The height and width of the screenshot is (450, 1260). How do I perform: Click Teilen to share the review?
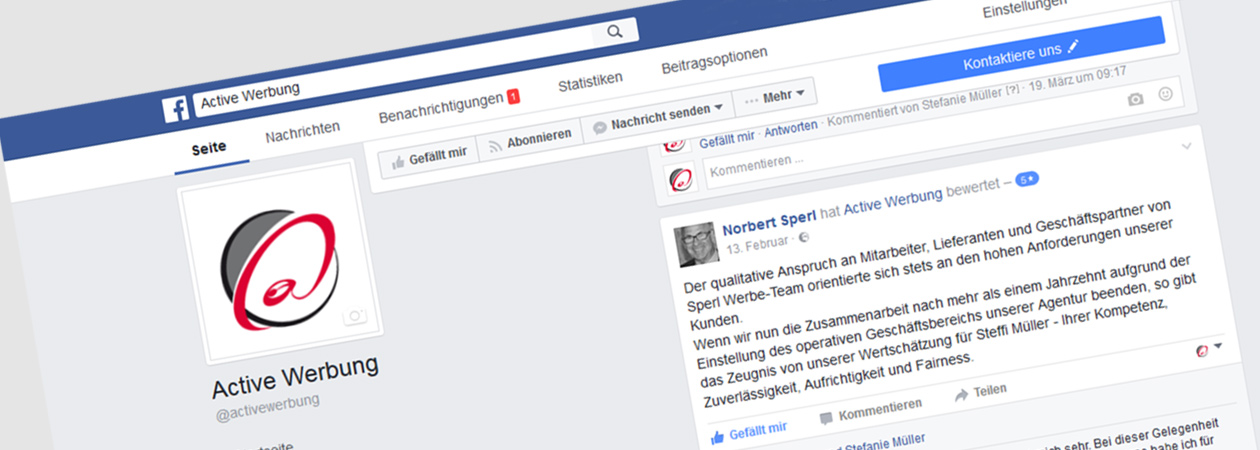(982, 392)
